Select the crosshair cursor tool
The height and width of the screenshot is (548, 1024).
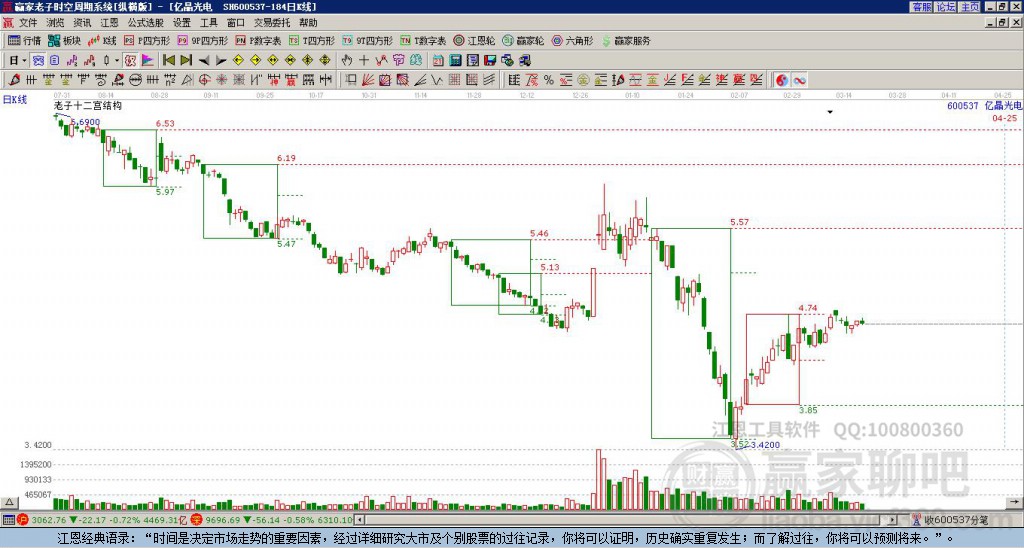(364, 61)
